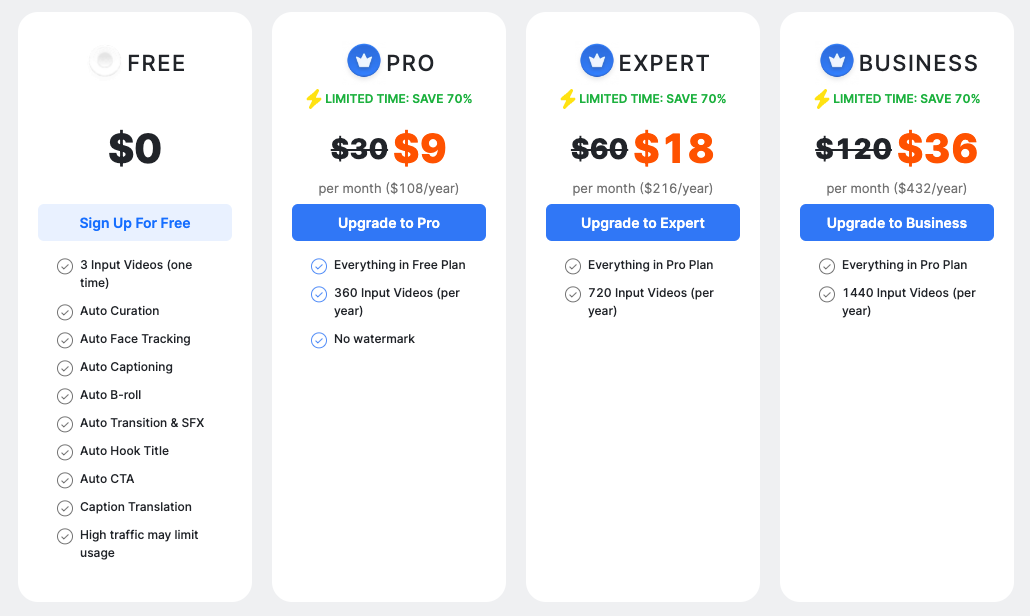This screenshot has height=616, width=1030.
Task: Click Everything in Pro Plan in Business card
Action: [905, 265]
